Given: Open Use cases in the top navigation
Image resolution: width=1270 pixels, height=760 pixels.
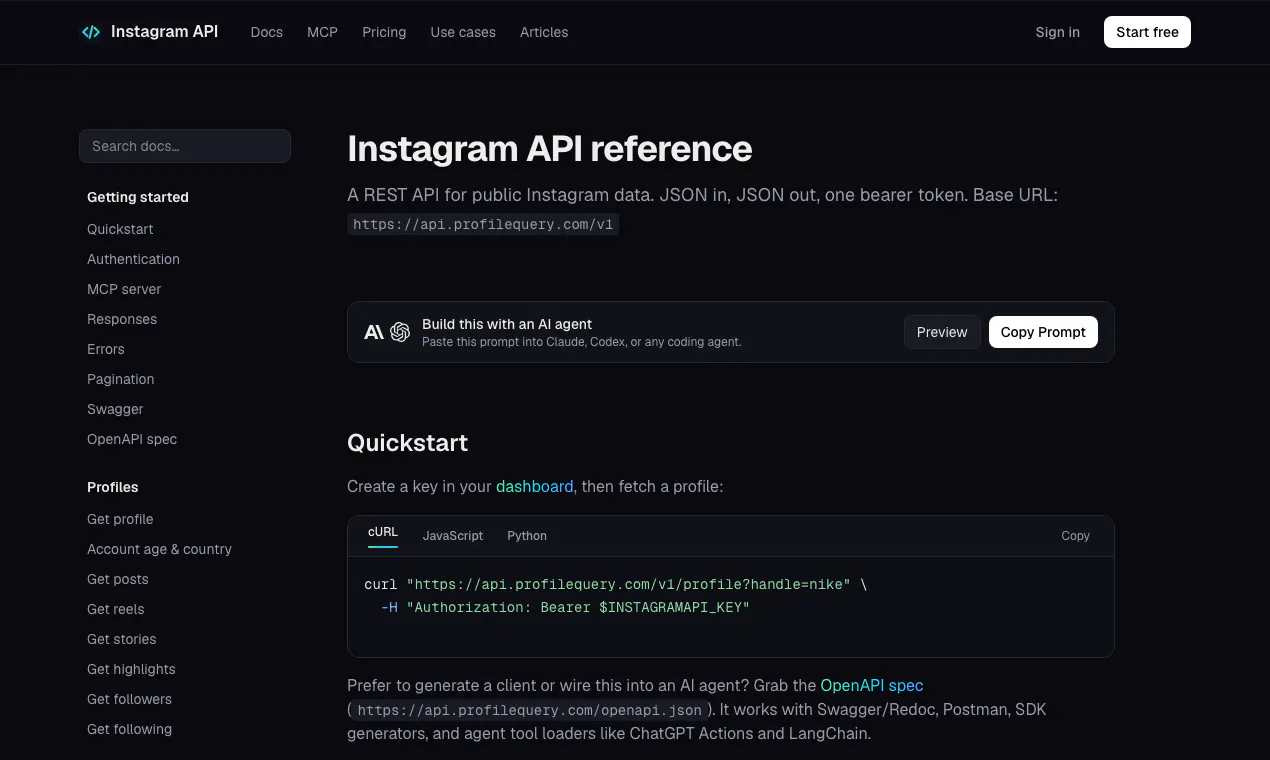Looking at the screenshot, I should click(x=463, y=32).
